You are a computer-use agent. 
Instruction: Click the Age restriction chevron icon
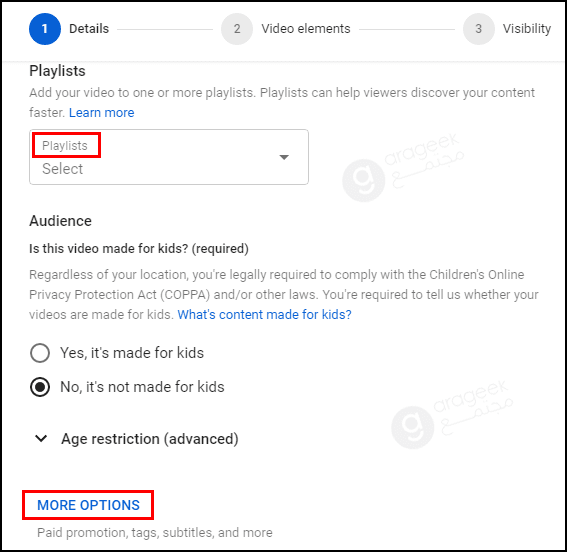(41, 438)
